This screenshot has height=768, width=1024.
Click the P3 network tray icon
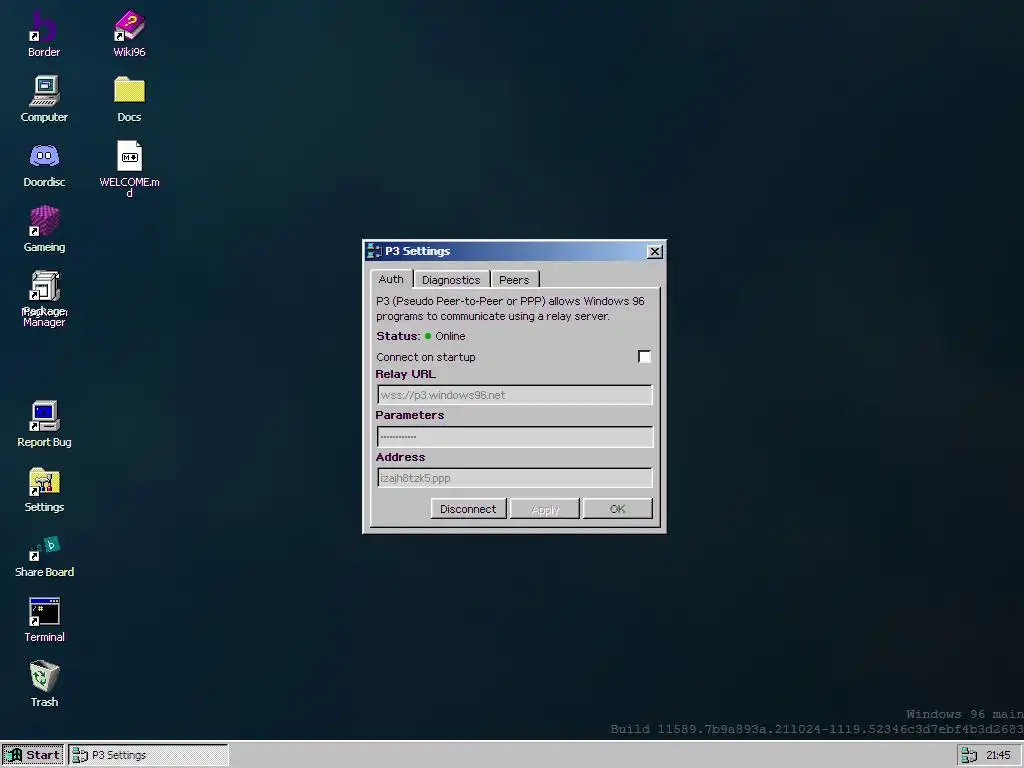pos(969,755)
